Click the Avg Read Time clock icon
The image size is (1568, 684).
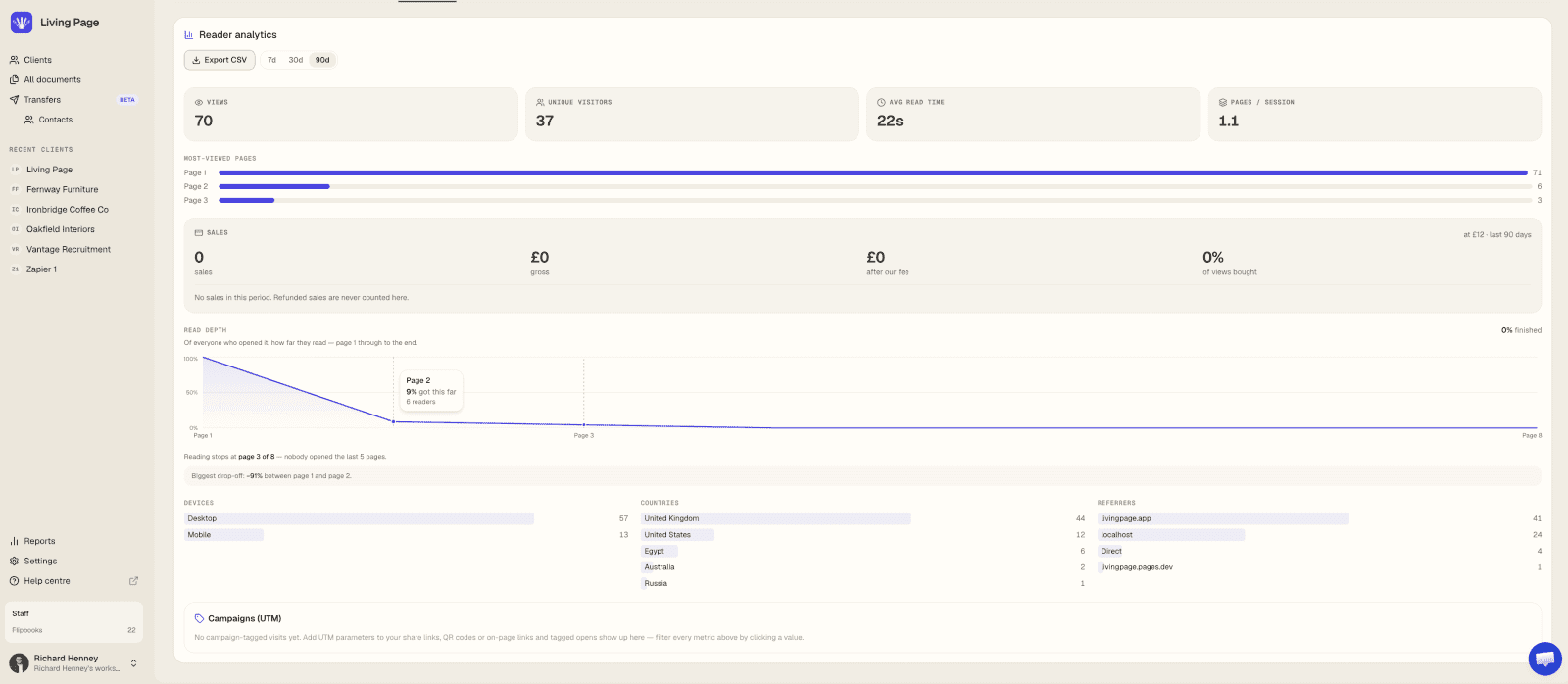coord(881,102)
